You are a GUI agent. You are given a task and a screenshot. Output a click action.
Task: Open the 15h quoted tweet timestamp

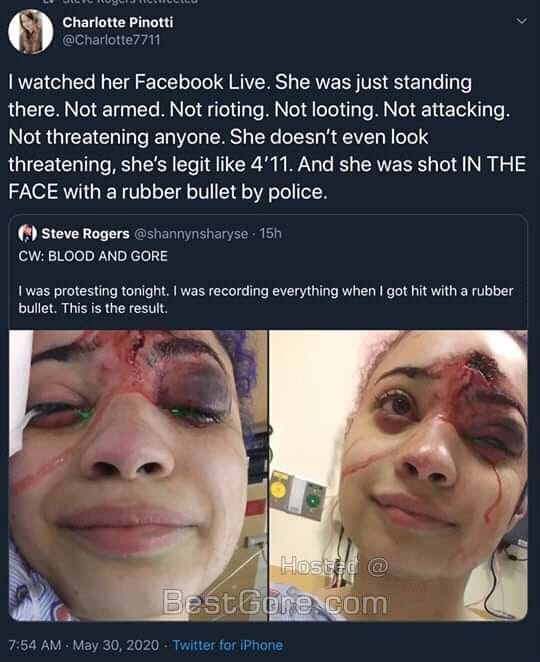click(271, 233)
